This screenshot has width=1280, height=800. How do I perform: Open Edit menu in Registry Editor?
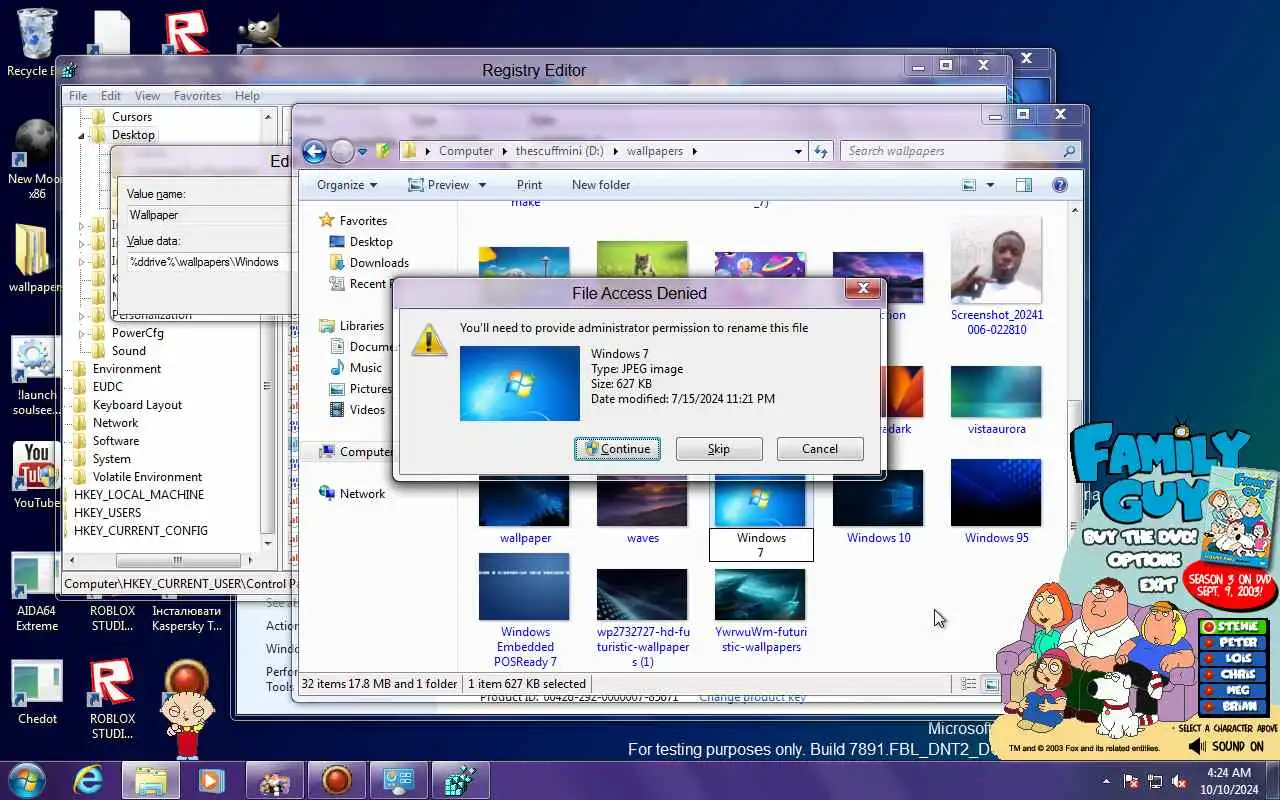pos(111,96)
